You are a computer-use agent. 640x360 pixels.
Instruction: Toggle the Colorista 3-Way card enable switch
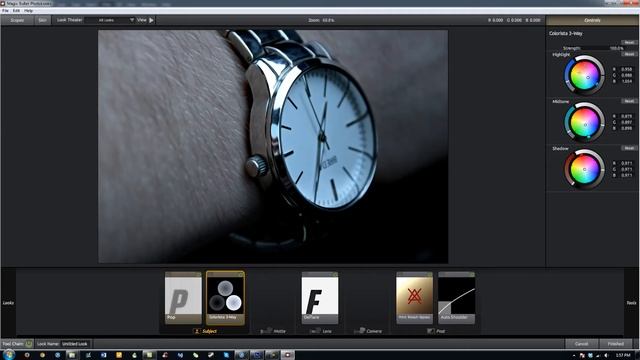pos(241,274)
